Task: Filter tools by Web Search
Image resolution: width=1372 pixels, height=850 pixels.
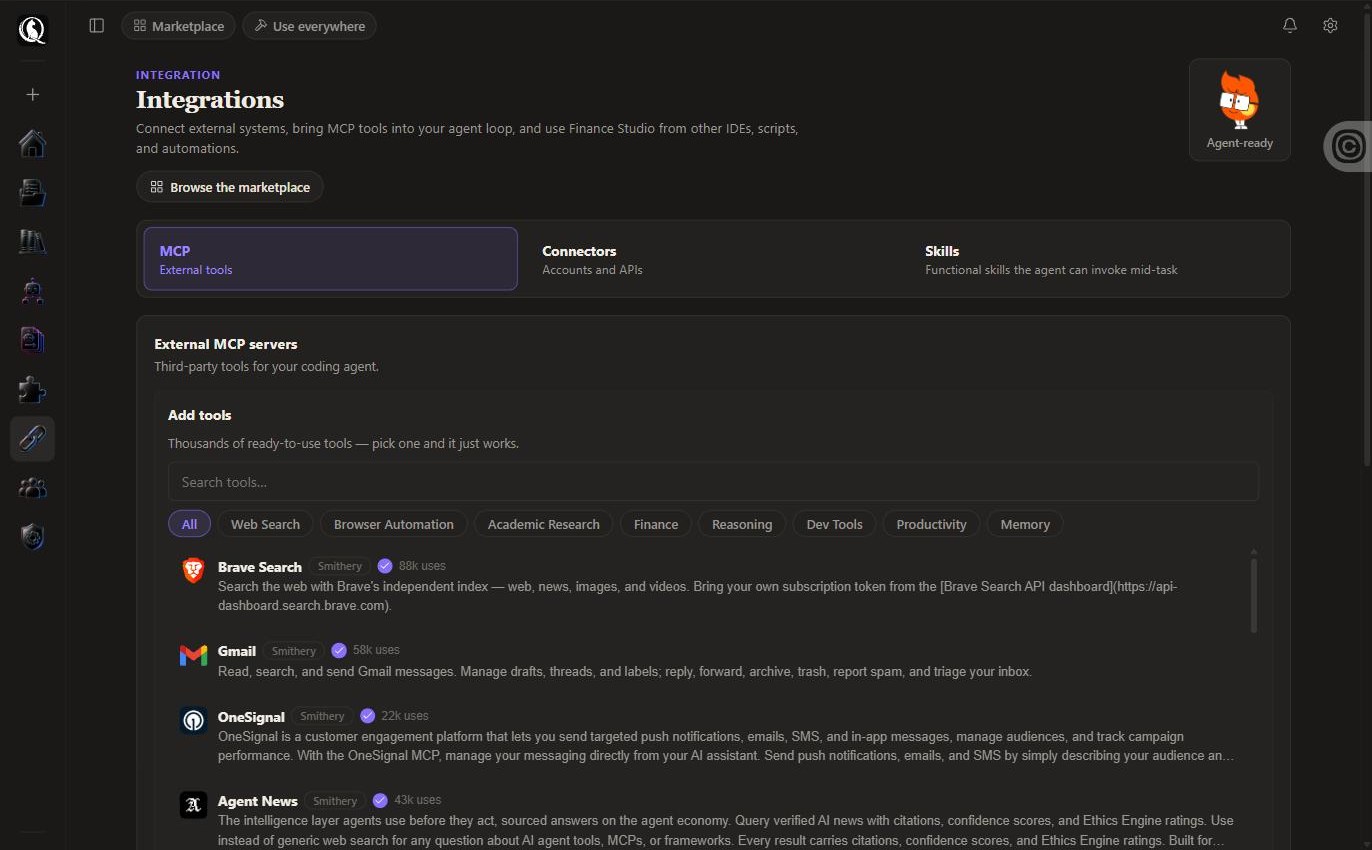Action: 265,524
